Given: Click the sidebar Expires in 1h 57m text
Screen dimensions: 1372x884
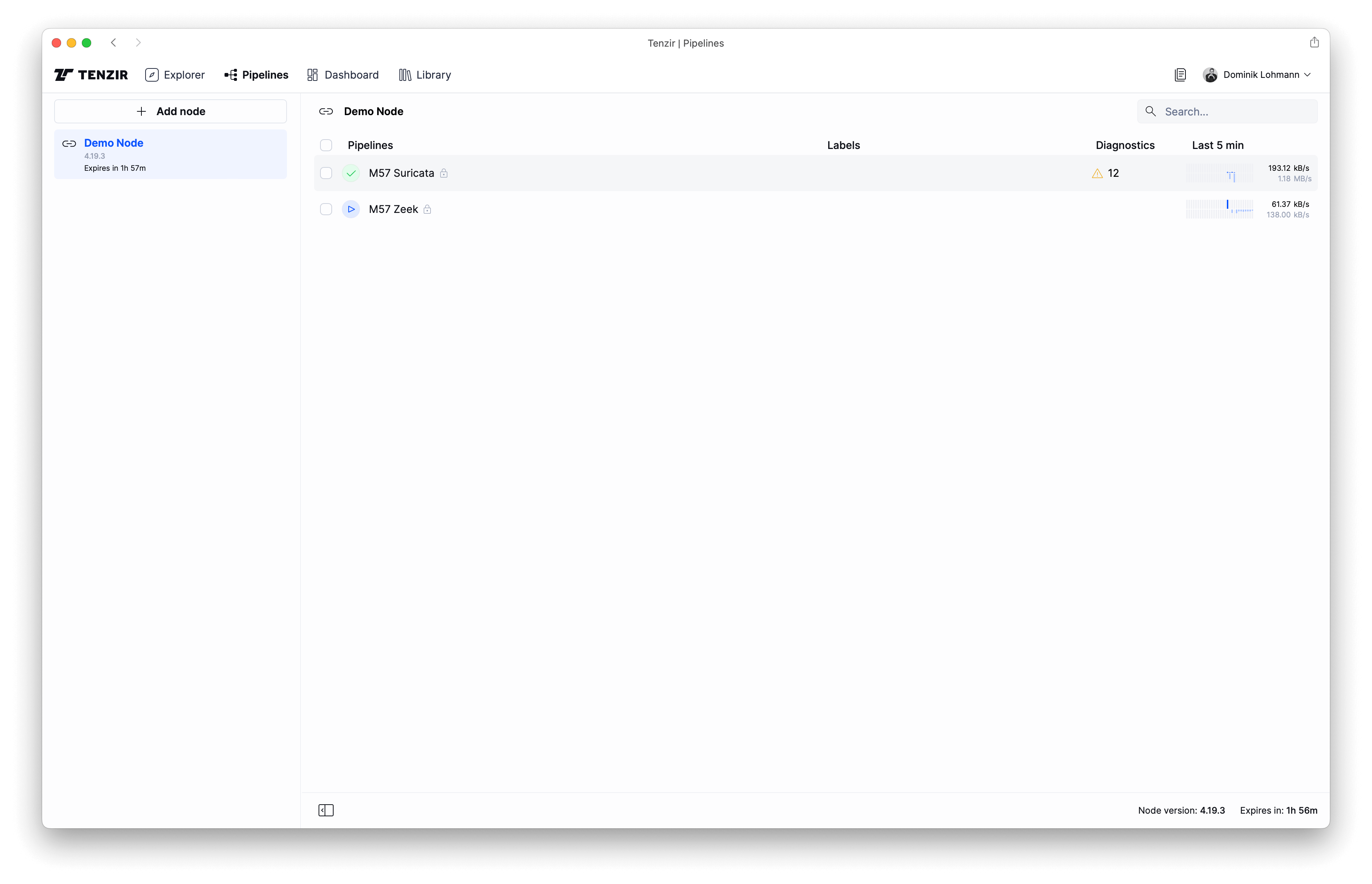Looking at the screenshot, I should [115, 168].
